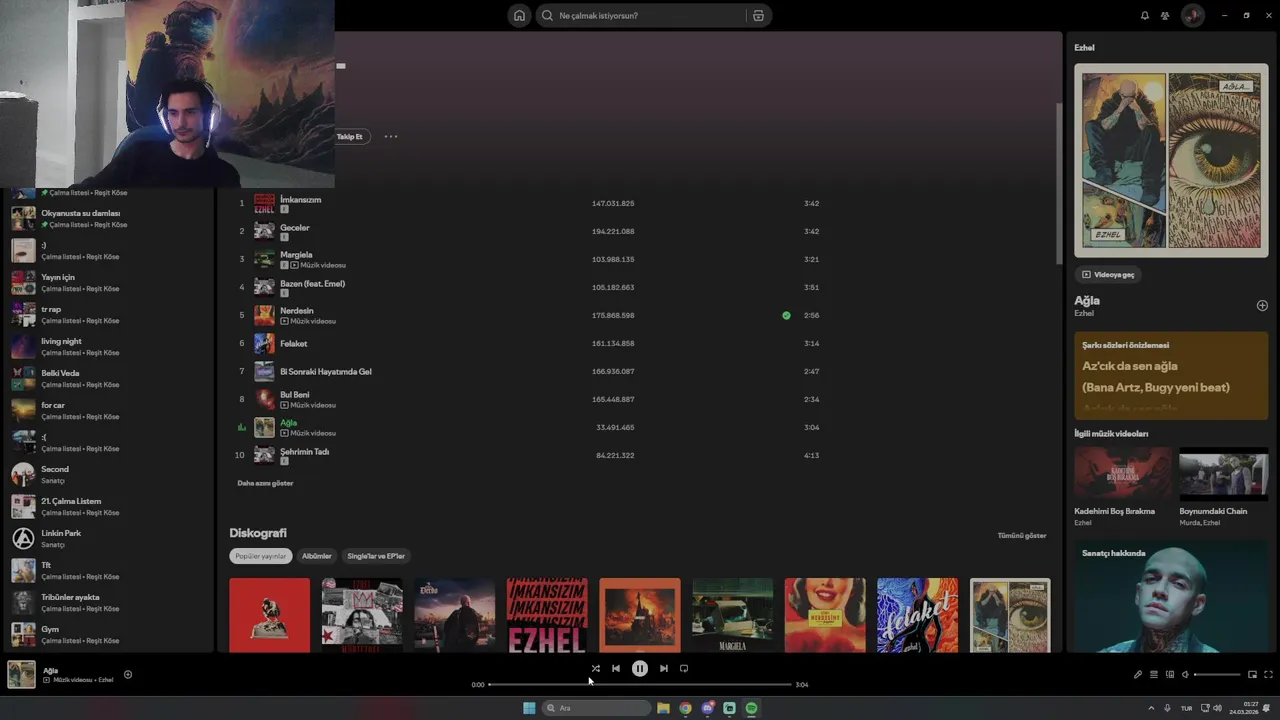Open the Windows Start menu
The height and width of the screenshot is (720, 1280).
pos(529,708)
